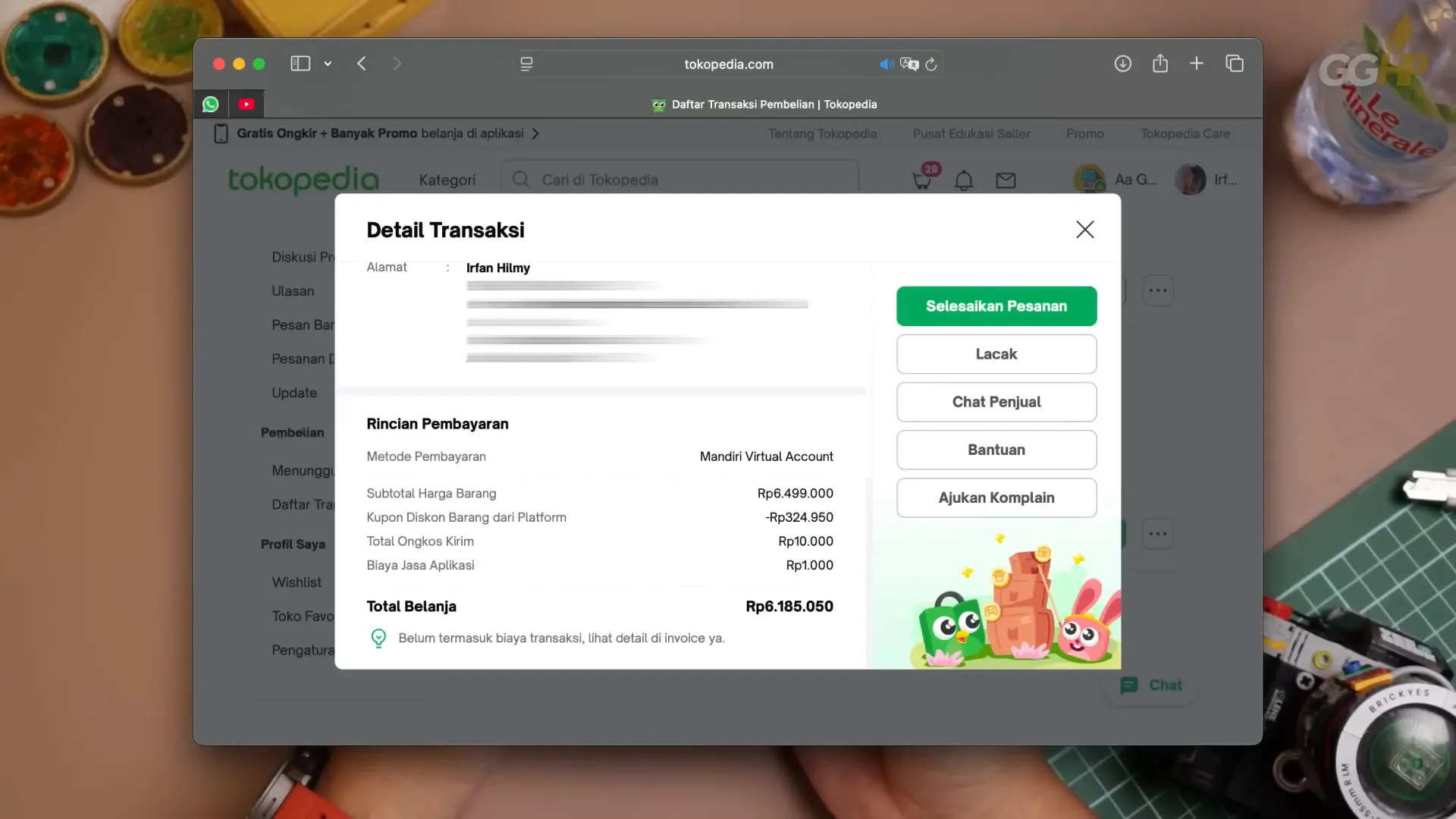Open the notification bell icon
This screenshot has height=819, width=1456.
(x=964, y=180)
